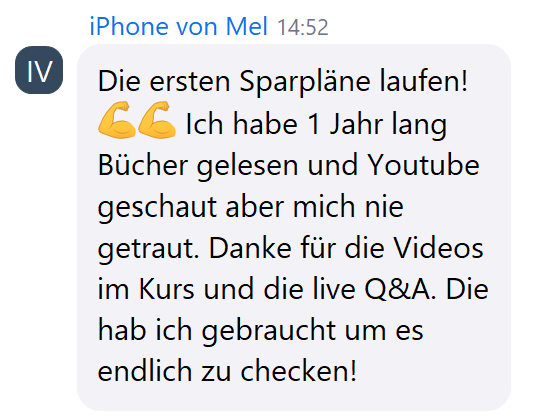
Task: Click the word geschaut in message
Action: click(x=157, y=208)
